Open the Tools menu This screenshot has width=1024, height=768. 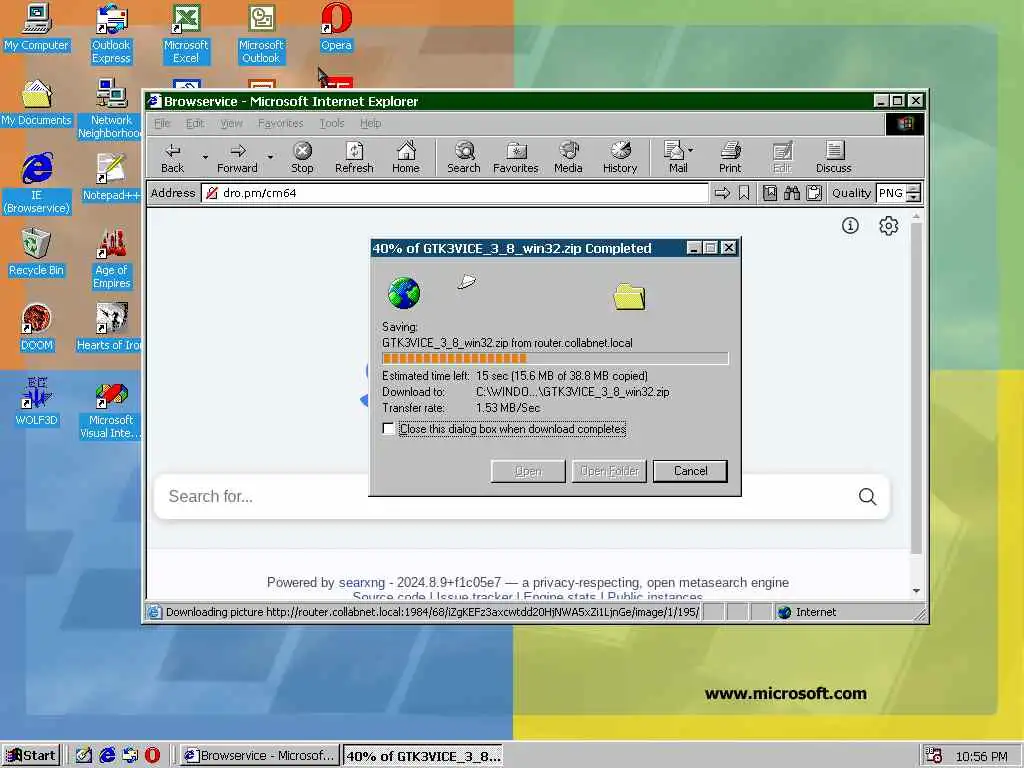pyautogui.click(x=332, y=123)
